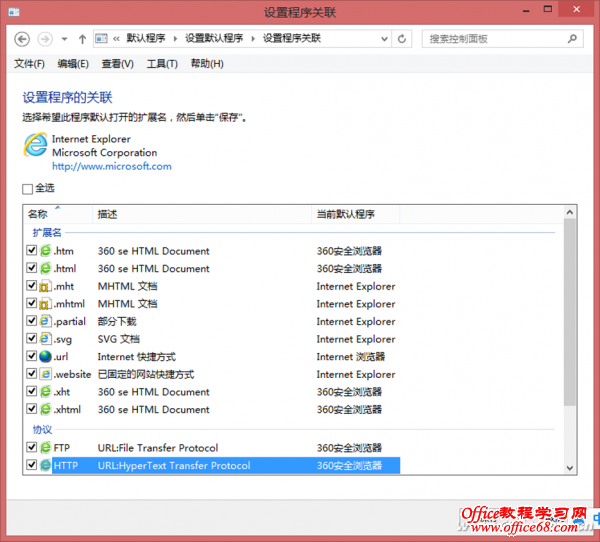Screen dimensions: 600x542
Task: Refresh the current page
Action: point(401,39)
